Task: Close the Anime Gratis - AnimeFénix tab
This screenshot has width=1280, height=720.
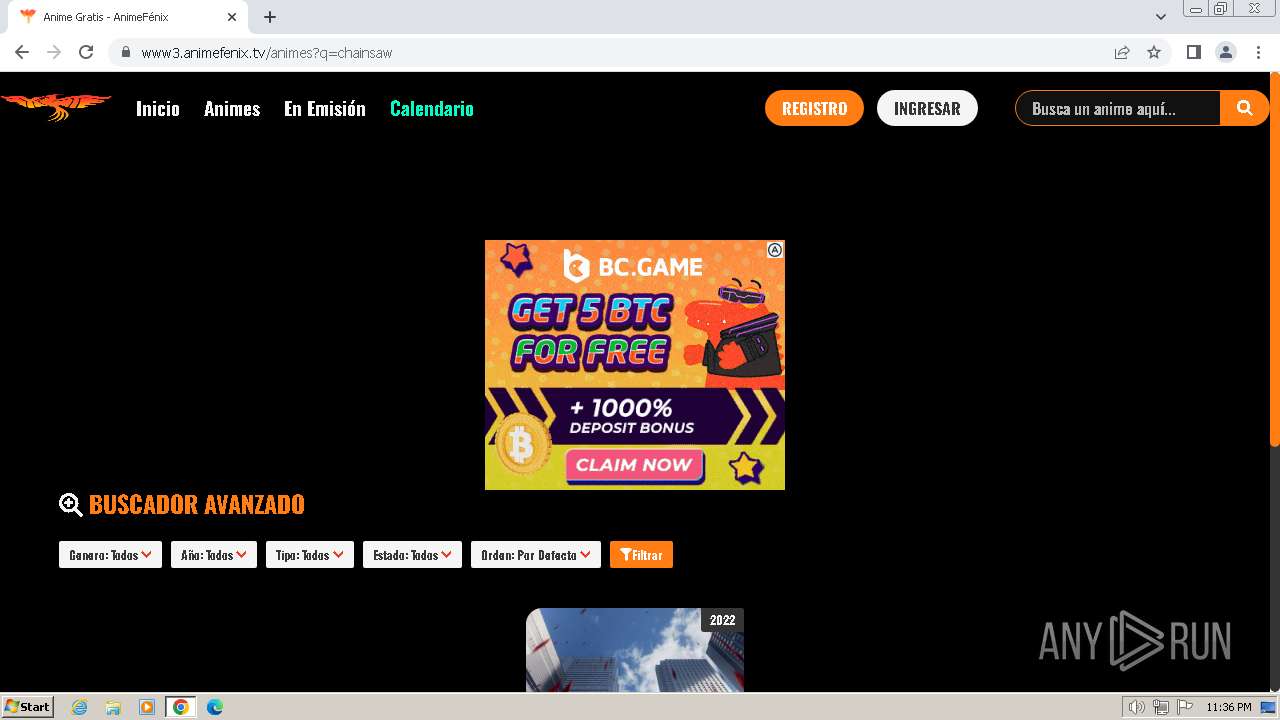Action: 232,17
